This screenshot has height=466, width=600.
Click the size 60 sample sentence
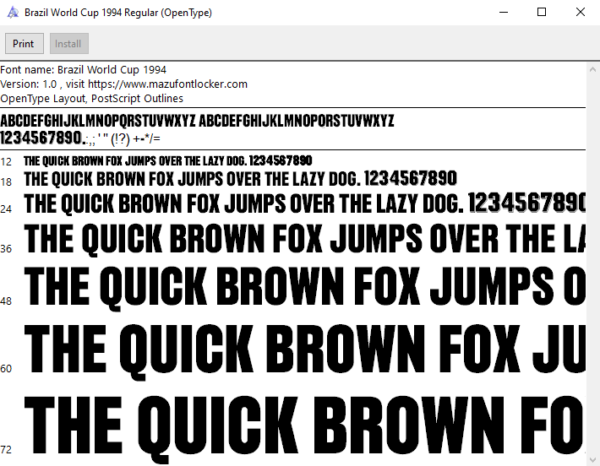point(305,351)
